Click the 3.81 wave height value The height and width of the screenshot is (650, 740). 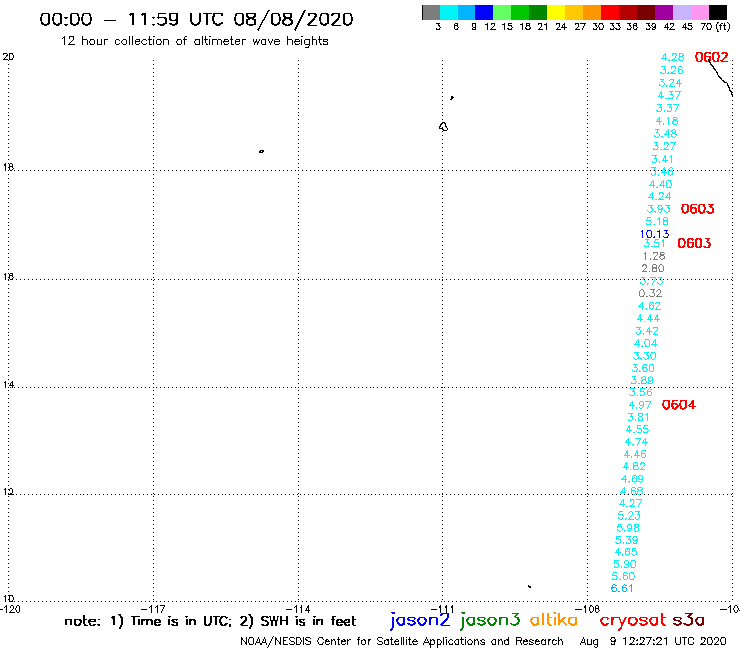[x=639, y=417]
